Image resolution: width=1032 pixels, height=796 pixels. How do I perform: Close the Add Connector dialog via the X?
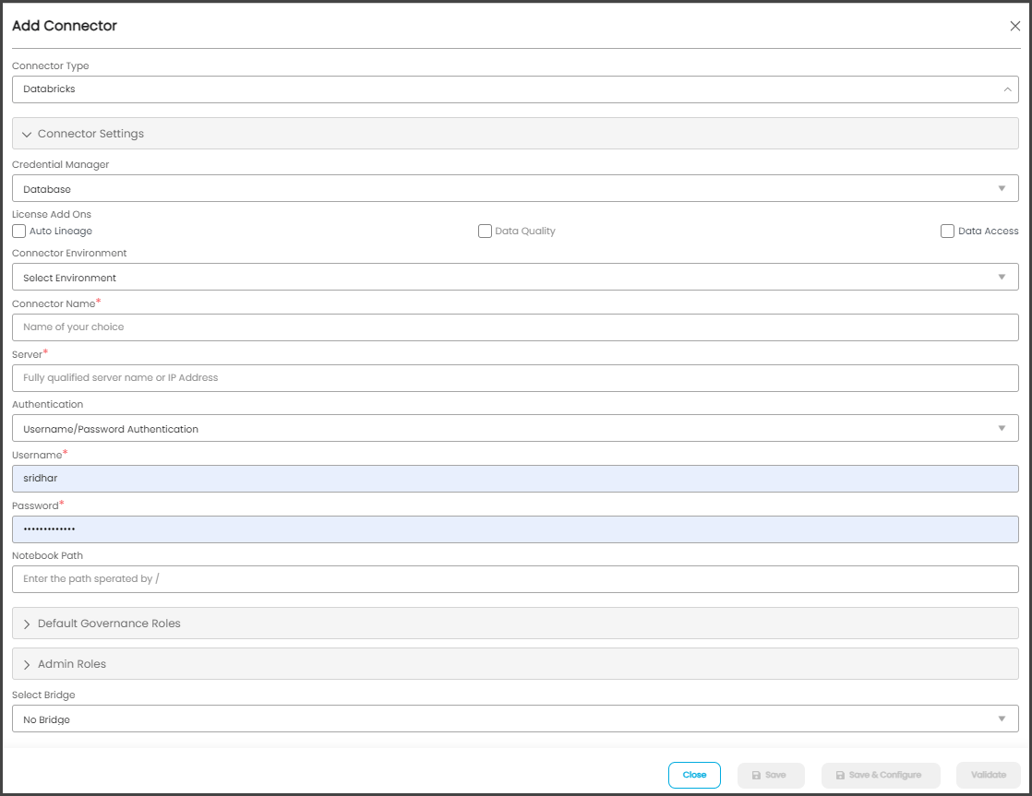1014,25
